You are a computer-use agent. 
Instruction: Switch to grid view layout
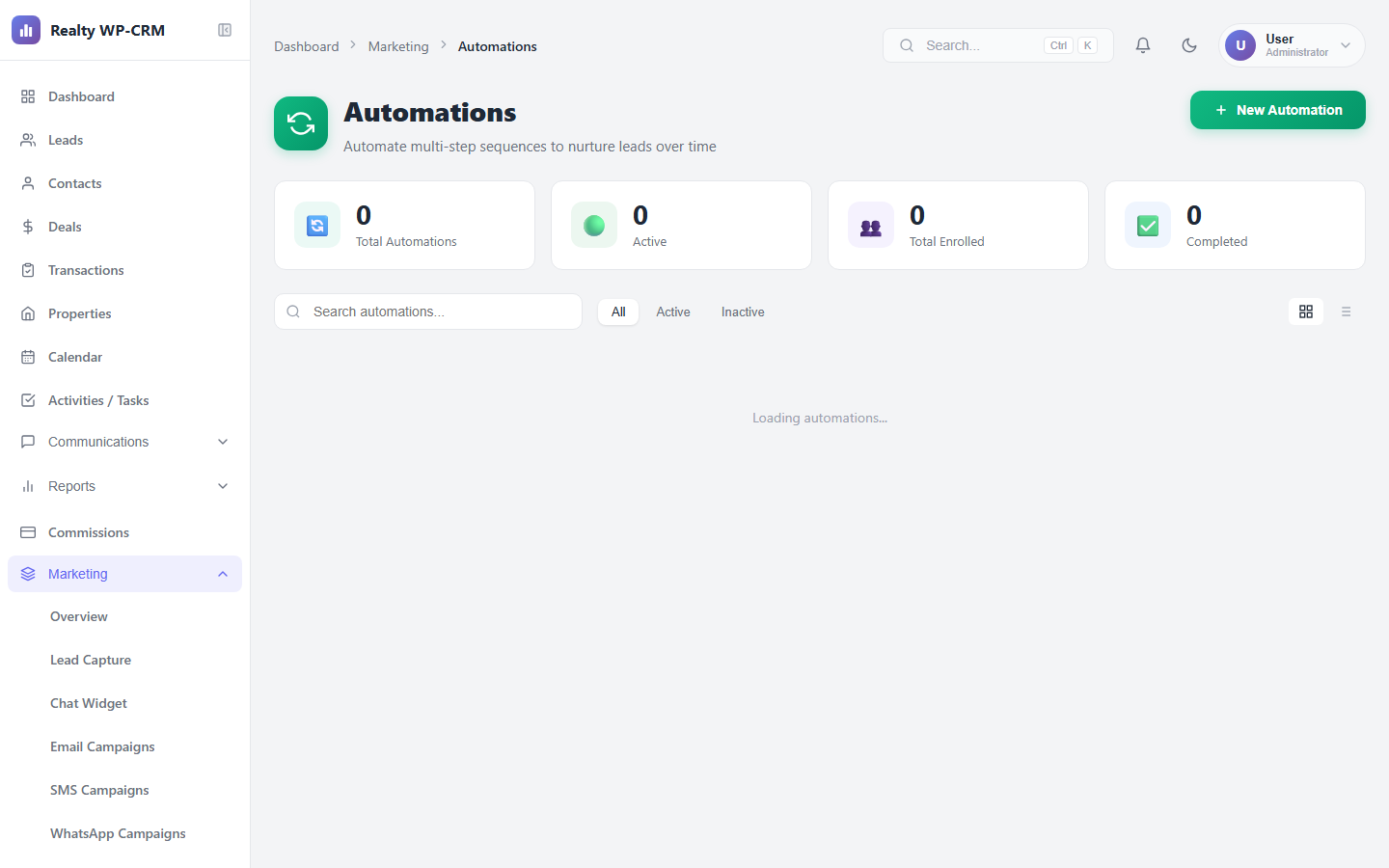click(x=1306, y=312)
